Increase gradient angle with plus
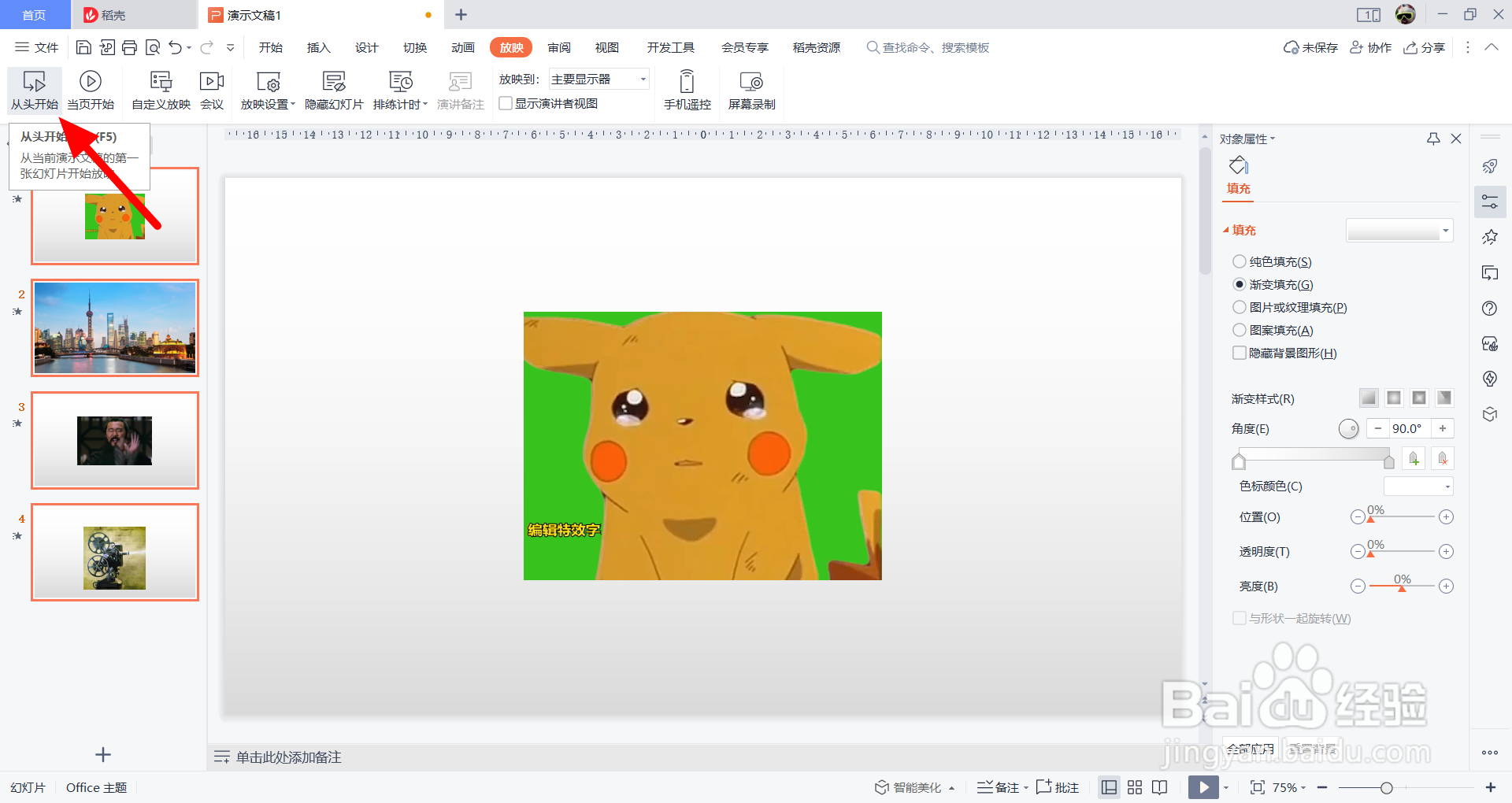The image size is (1512, 803). click(x=1443, y=428)
